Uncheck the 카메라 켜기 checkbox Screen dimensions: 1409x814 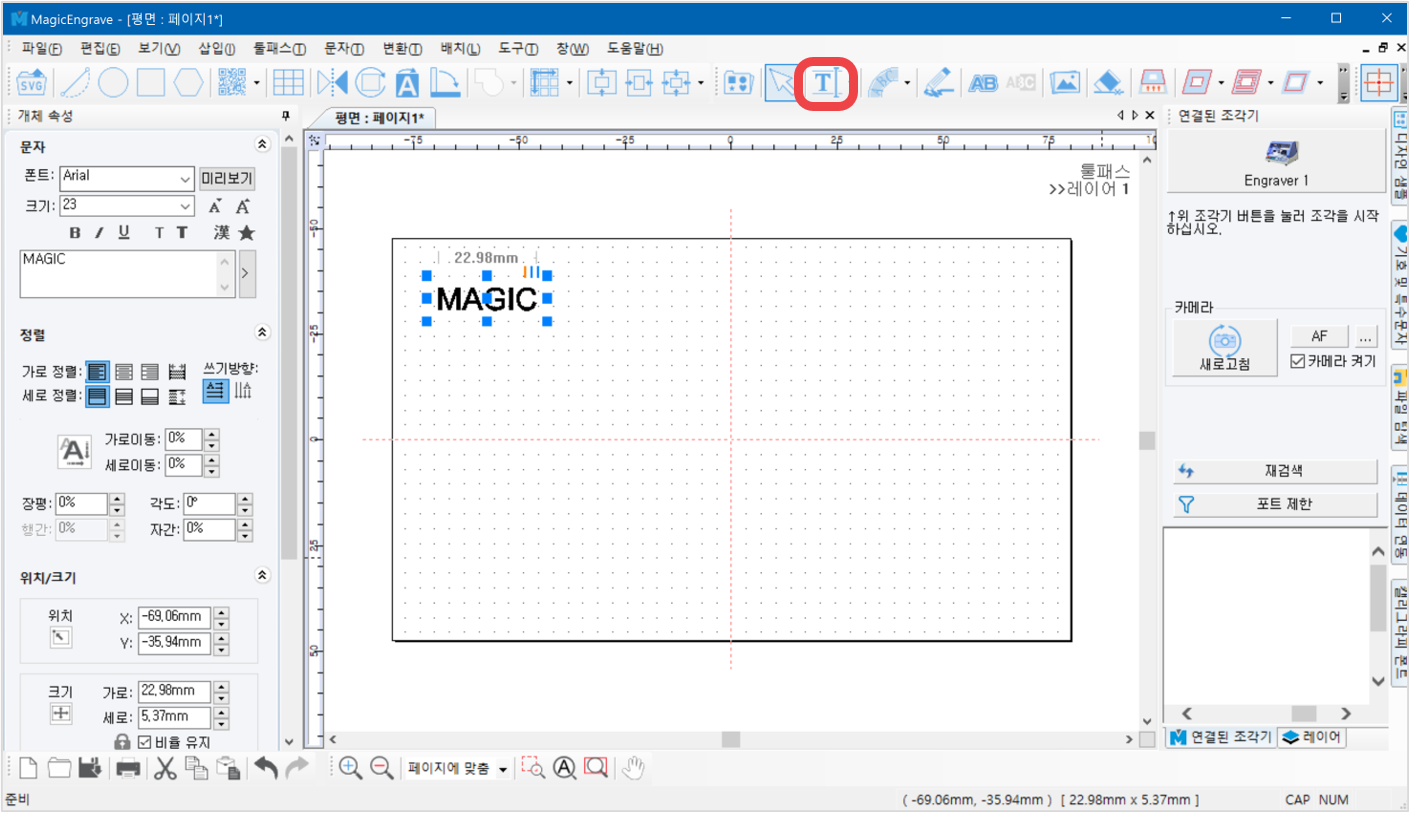(x=1298, y=361)
